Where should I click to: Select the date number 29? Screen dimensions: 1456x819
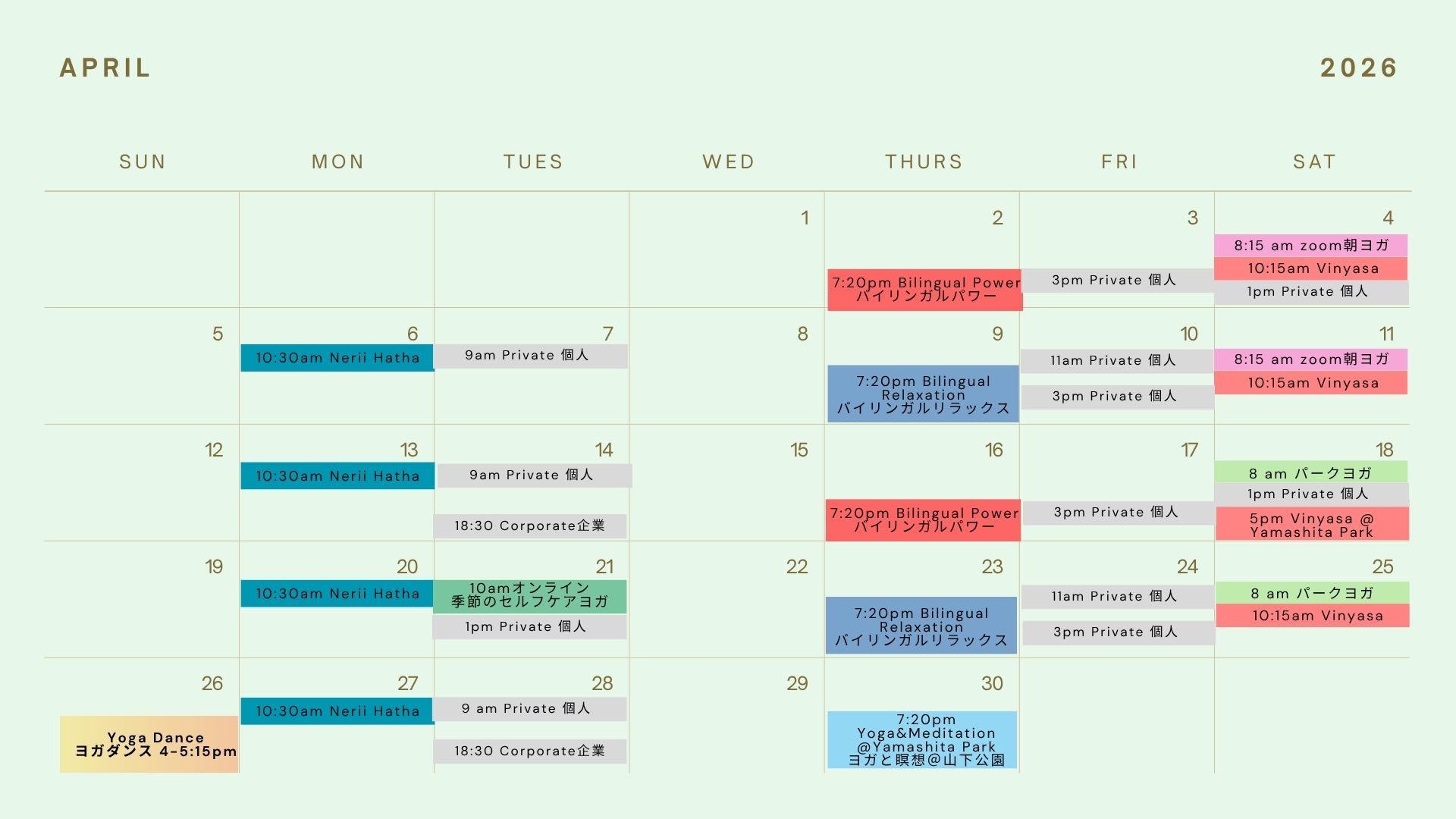797,683
